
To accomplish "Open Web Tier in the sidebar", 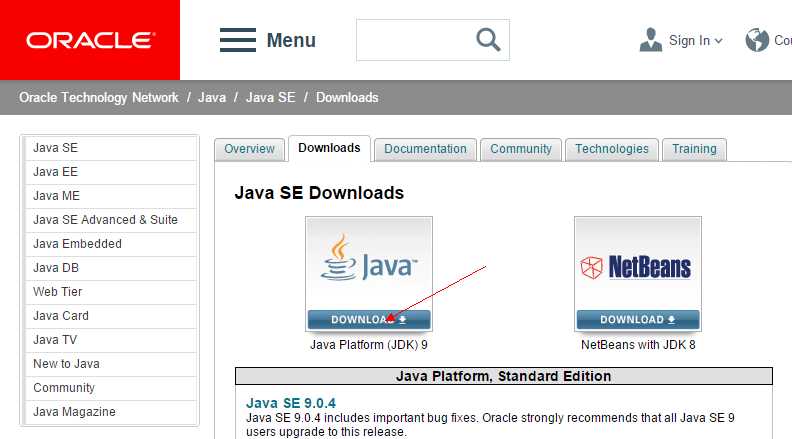I will tap(111, 292).
